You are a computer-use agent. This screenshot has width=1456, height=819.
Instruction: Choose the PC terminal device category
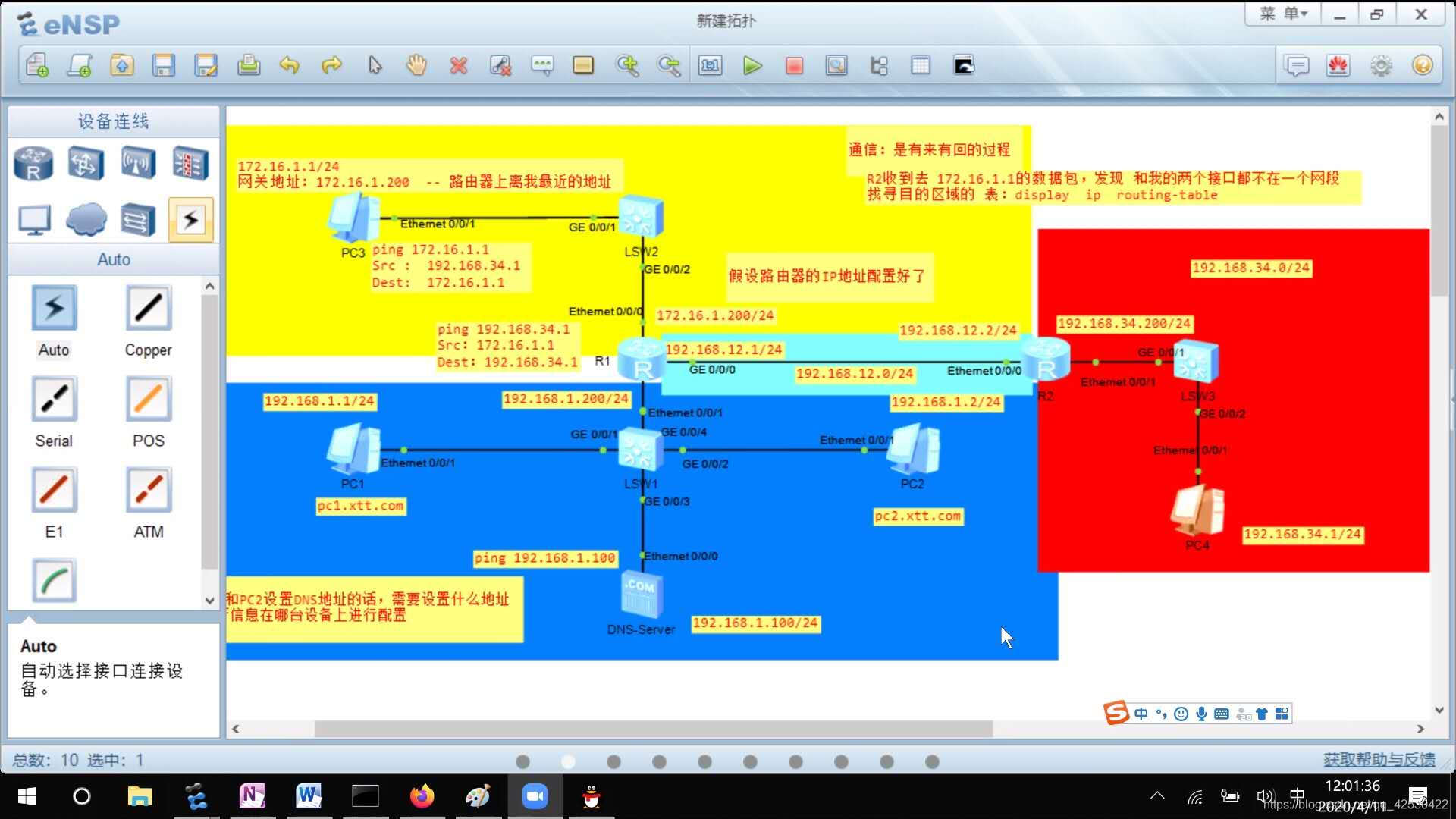(x=34, y=220)
